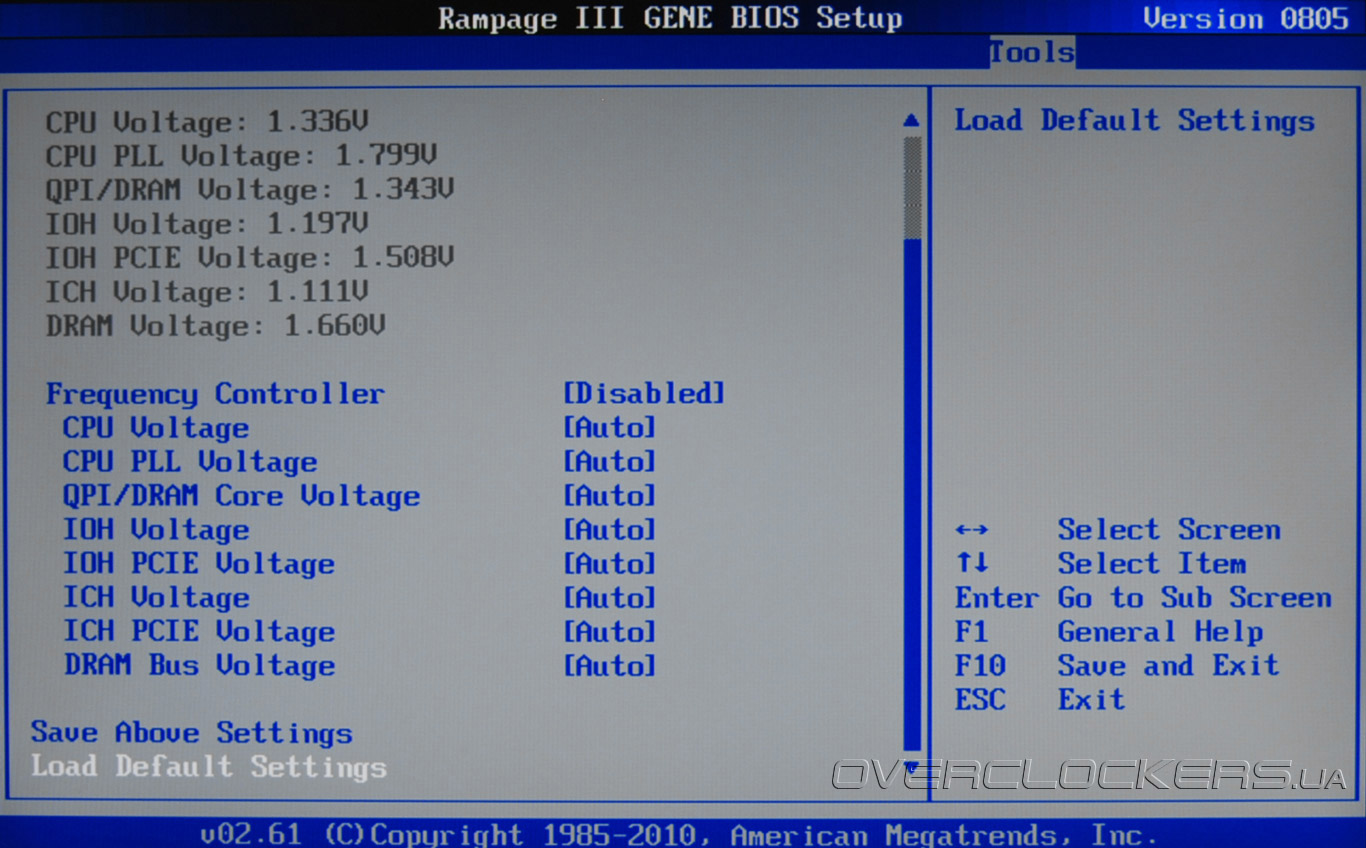Switch to the Tools tab
The height and width of the screenshot is (848, 1366).
point(1032,52)
